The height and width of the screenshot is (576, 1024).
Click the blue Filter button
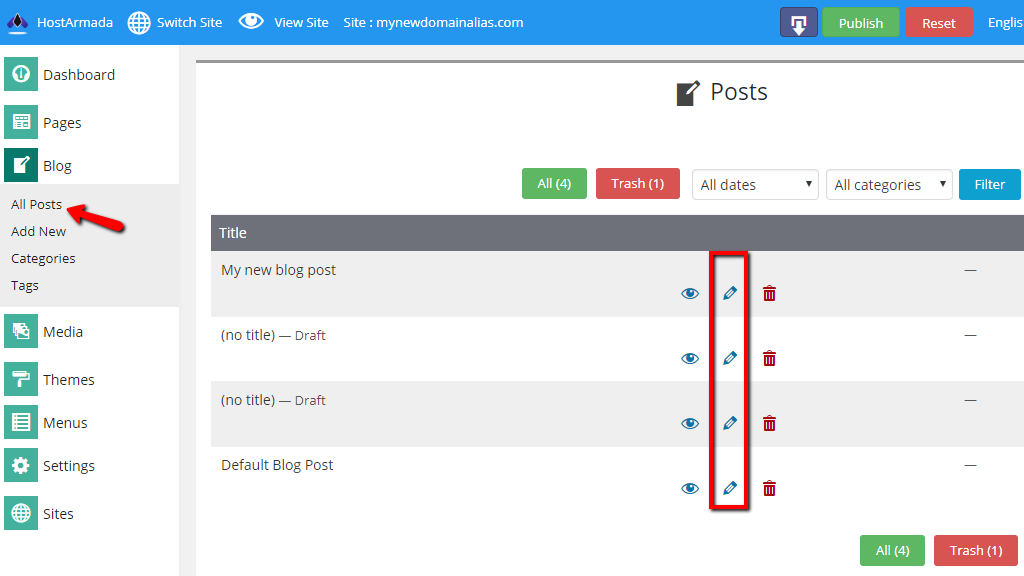click(x=989, y=184)
